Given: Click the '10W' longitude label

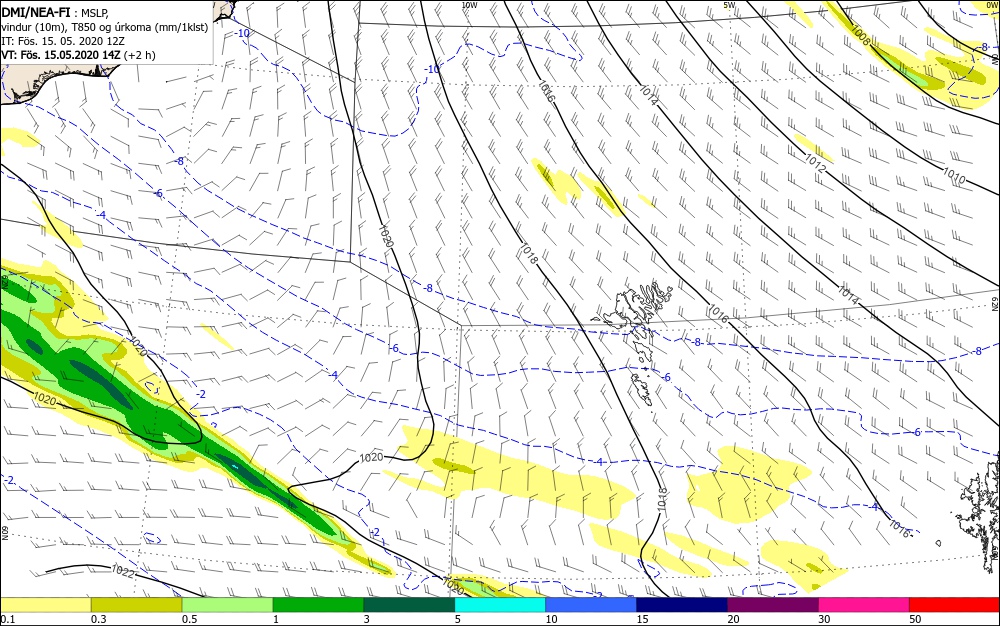Looking at the screenshot, I should 469,5.
